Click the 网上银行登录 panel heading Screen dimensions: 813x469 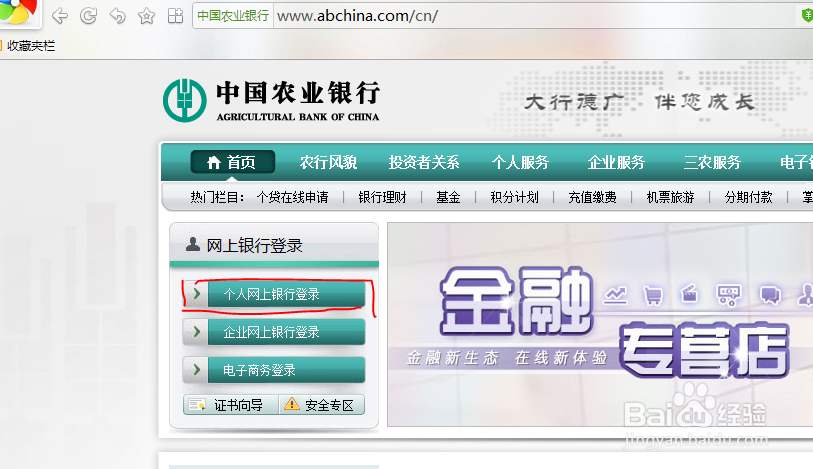tap(254, 245)
